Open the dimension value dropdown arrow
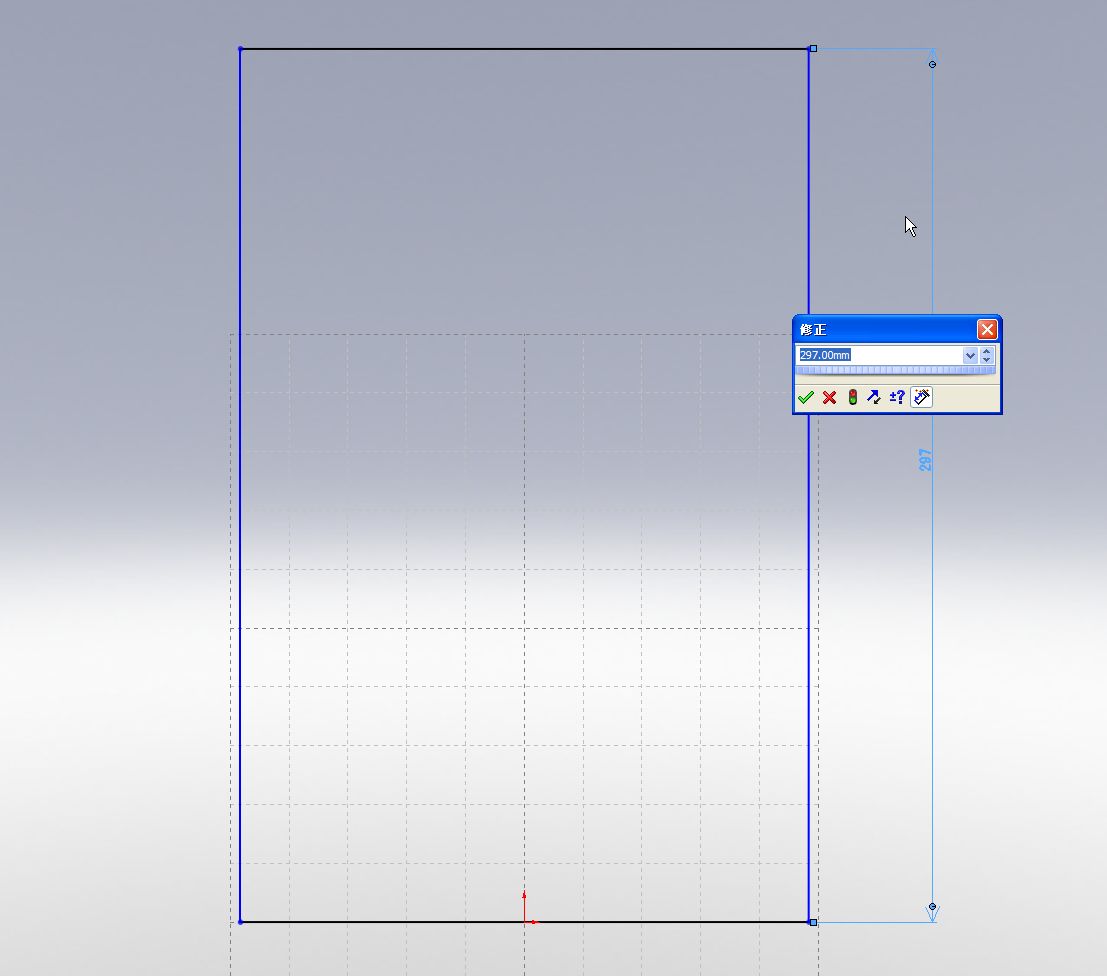This screenshot has width=1107, height=976. pos(970,355)
